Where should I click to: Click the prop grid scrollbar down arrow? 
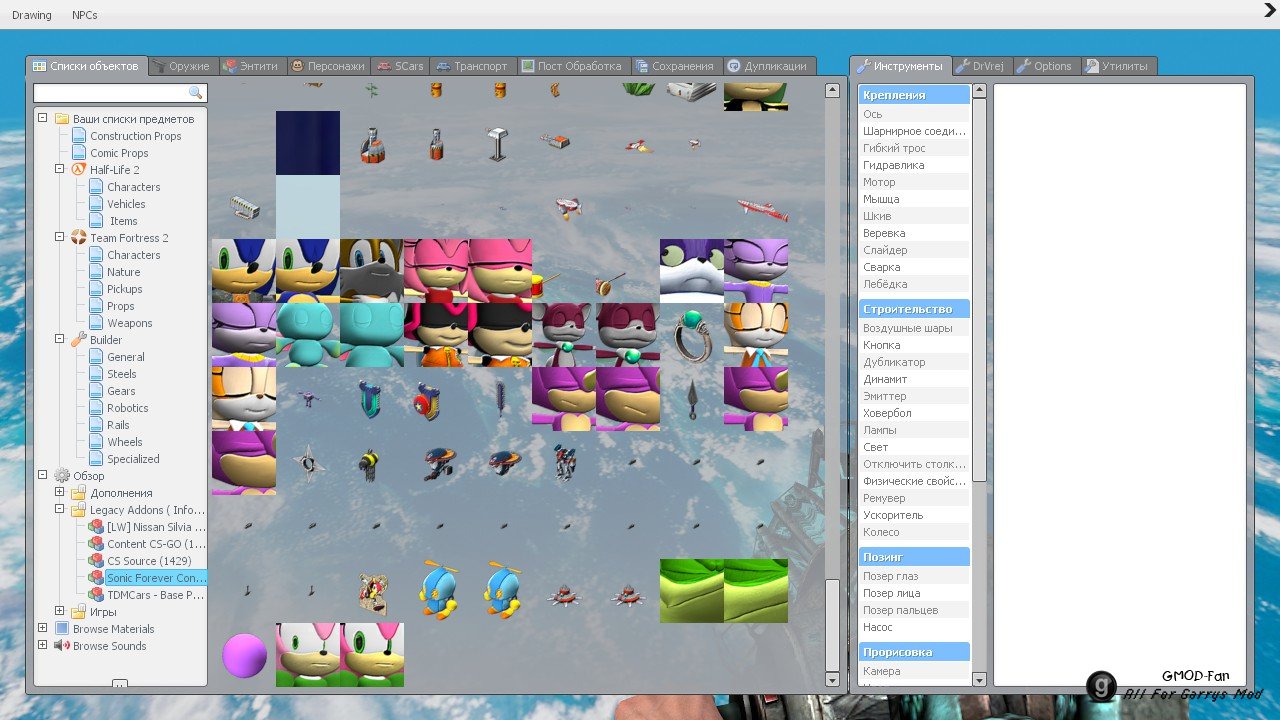pos(832,680)
